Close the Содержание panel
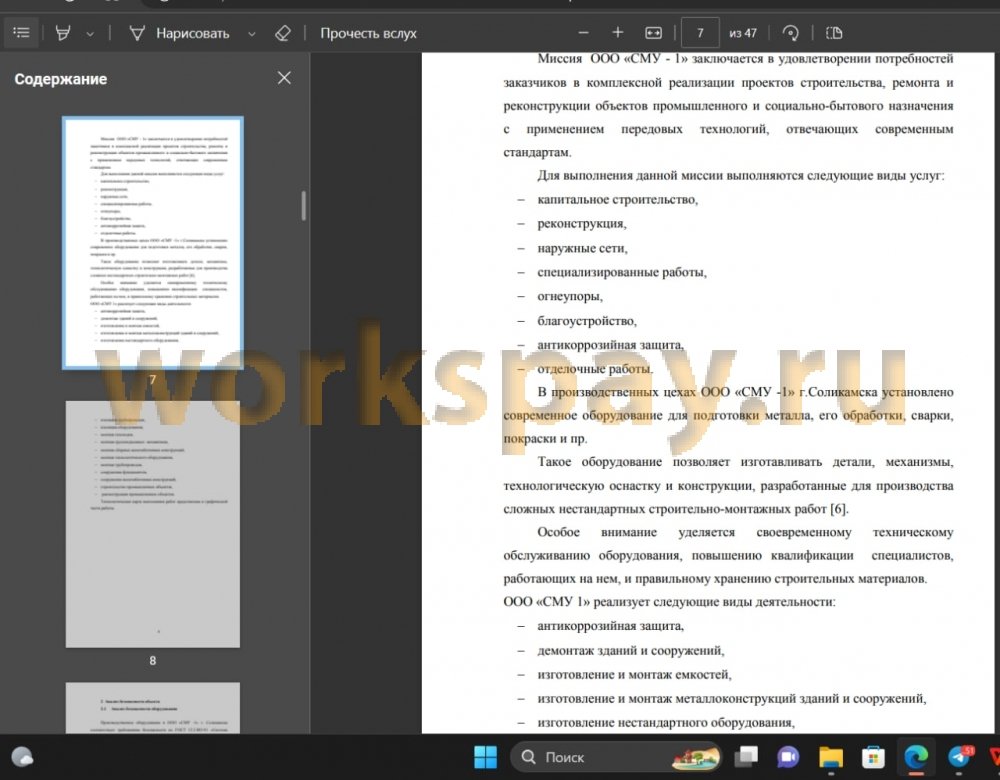 point(284,78)
